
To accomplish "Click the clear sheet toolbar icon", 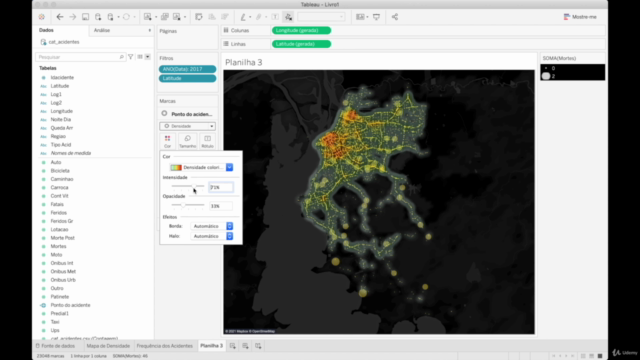I will 177,17.
